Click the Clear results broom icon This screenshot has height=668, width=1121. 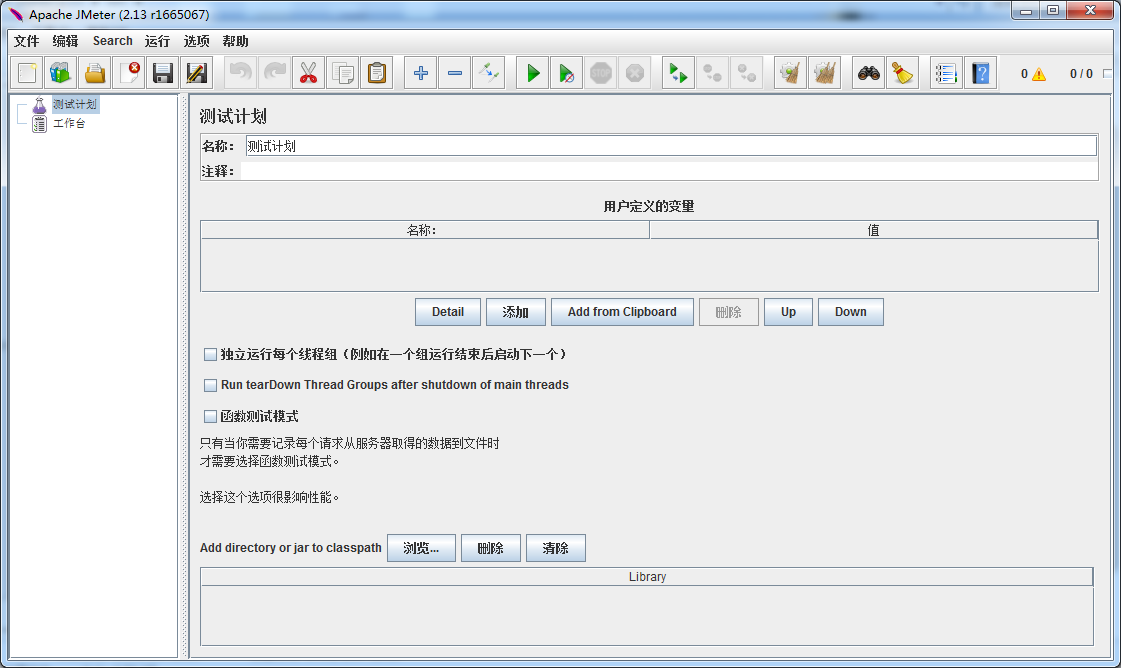pos(790,73)
